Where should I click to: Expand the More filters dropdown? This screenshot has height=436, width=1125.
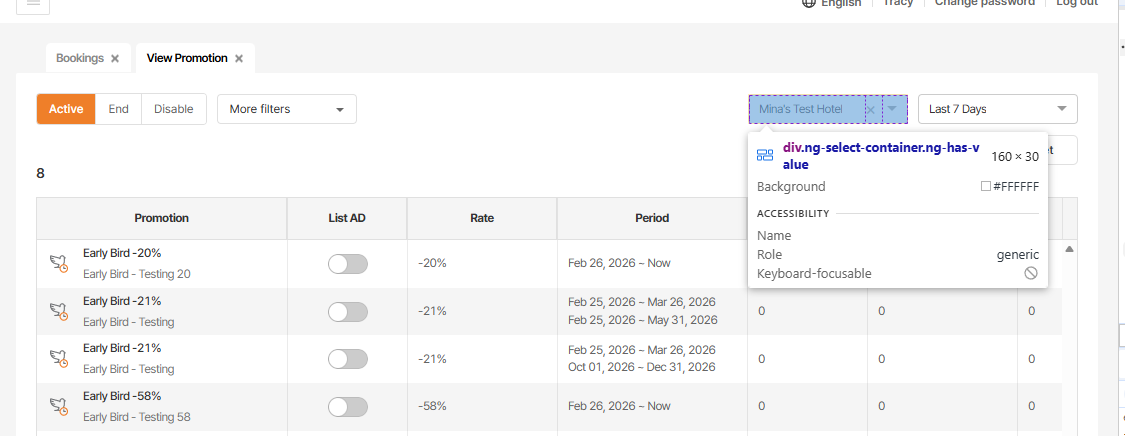pos(286,109)
